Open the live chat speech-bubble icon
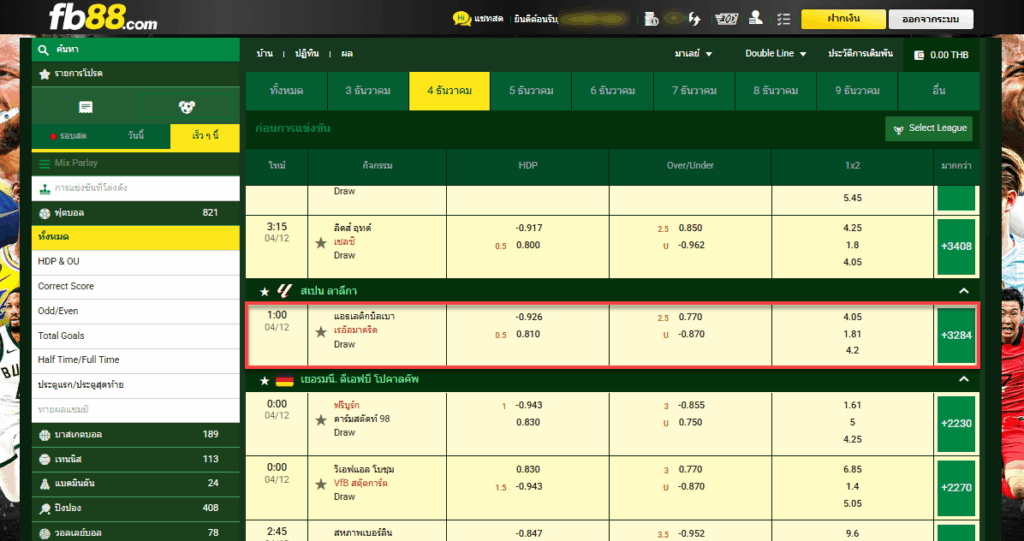The height and width of the screenshot is (541, 1024). pyautogui.click(x=462, y=19)
